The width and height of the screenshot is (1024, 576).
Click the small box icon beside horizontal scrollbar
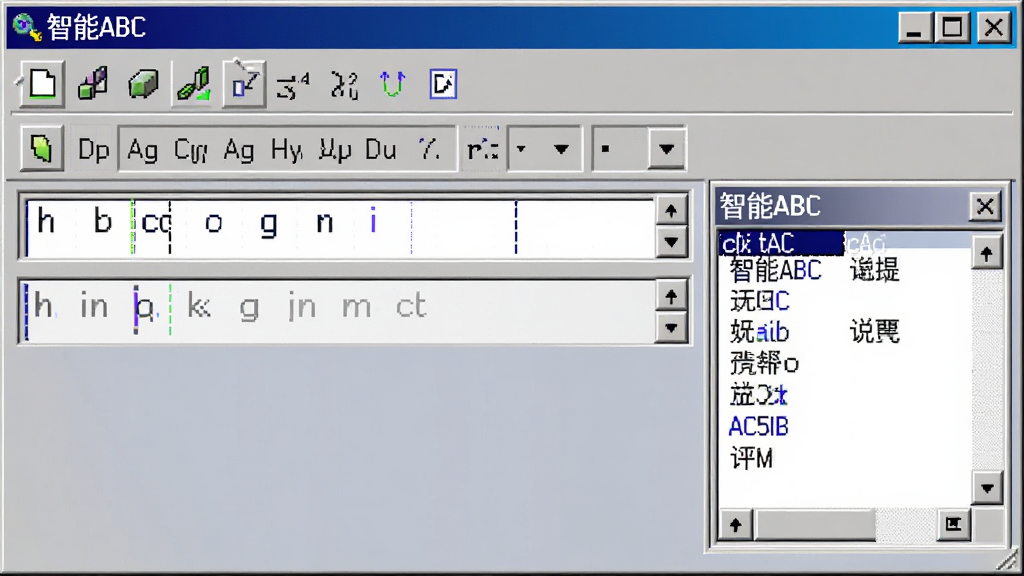click(953, 524)
